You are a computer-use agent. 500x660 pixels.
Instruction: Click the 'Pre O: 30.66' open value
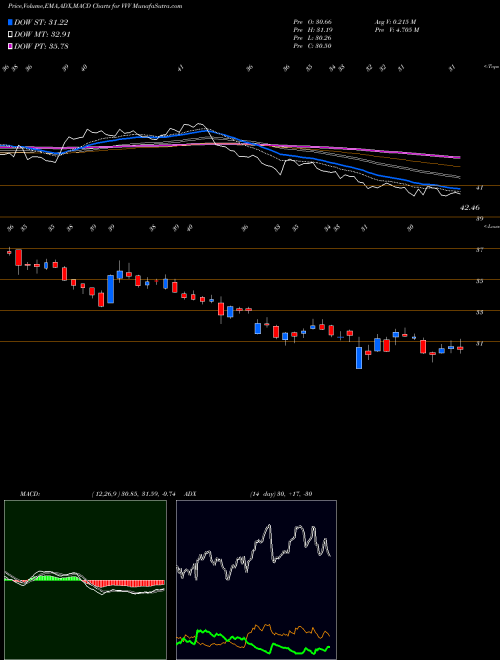pos(313,22)
